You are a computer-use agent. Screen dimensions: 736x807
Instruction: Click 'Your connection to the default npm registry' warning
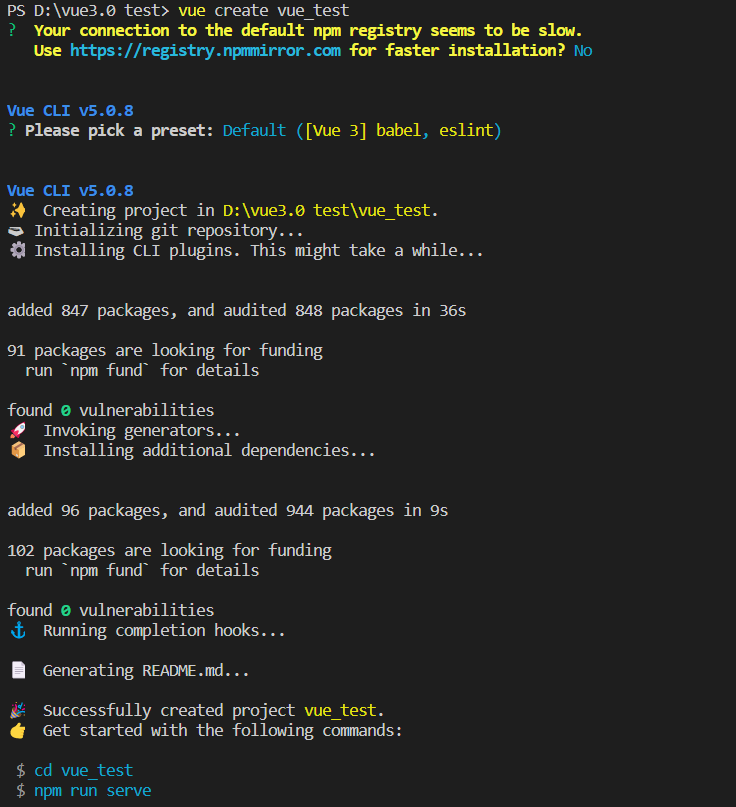tap(308, 30)
